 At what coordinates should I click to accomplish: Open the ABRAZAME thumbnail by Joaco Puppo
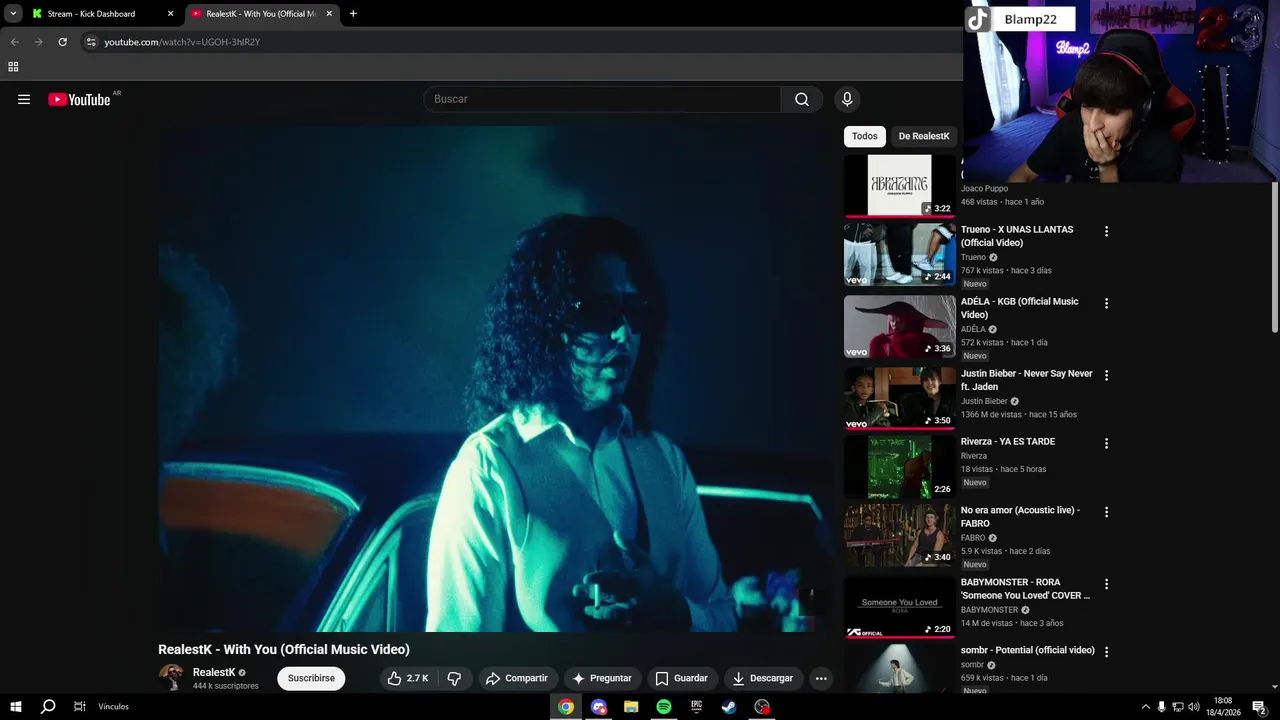point(900,185)
